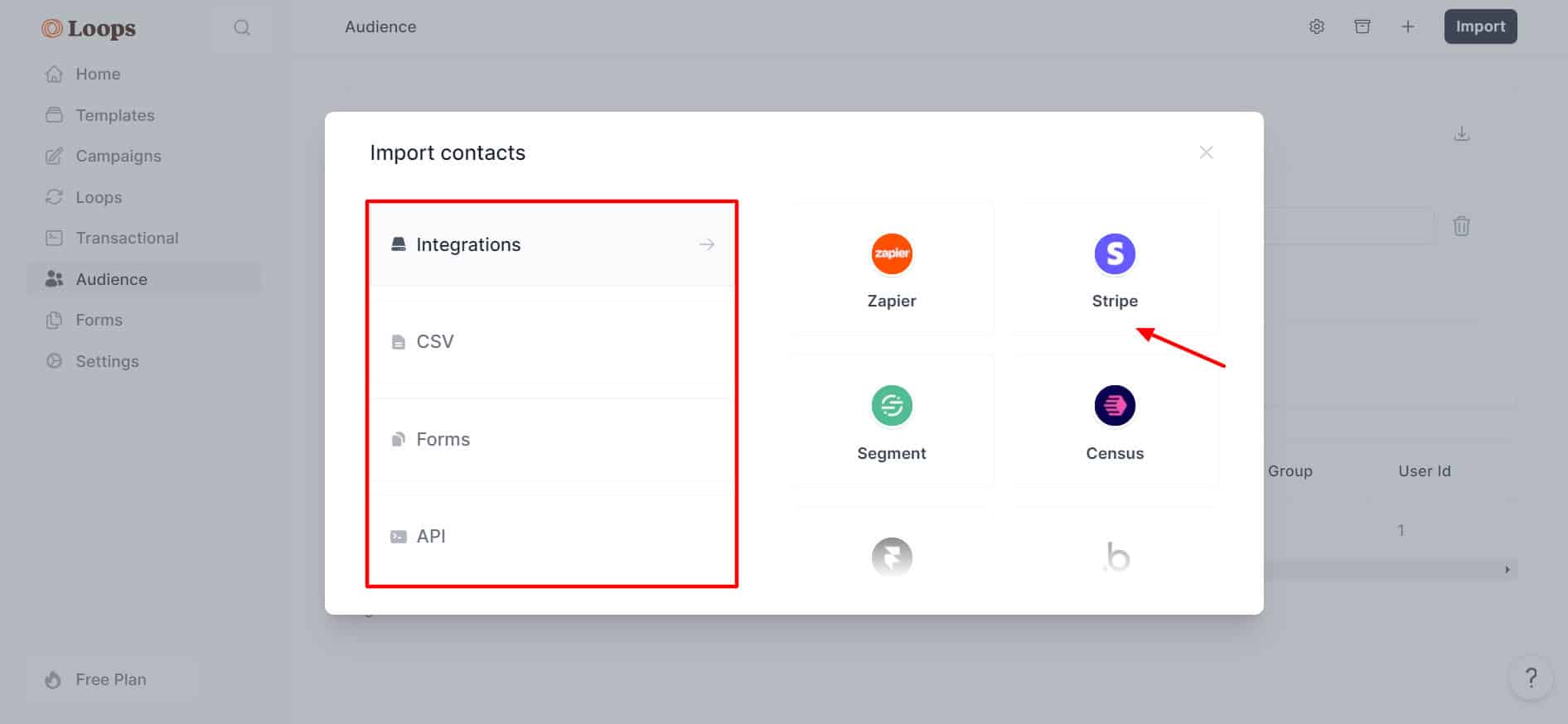The height and width of the screenshot is (724, 1568).
Task: Open the Free Plan button
Action: coord(111,679)
